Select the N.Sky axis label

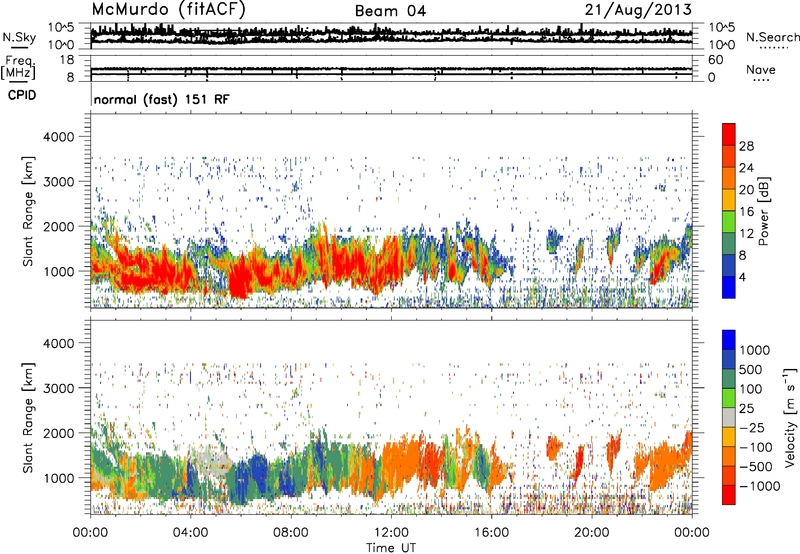click(x=19, y=37)
